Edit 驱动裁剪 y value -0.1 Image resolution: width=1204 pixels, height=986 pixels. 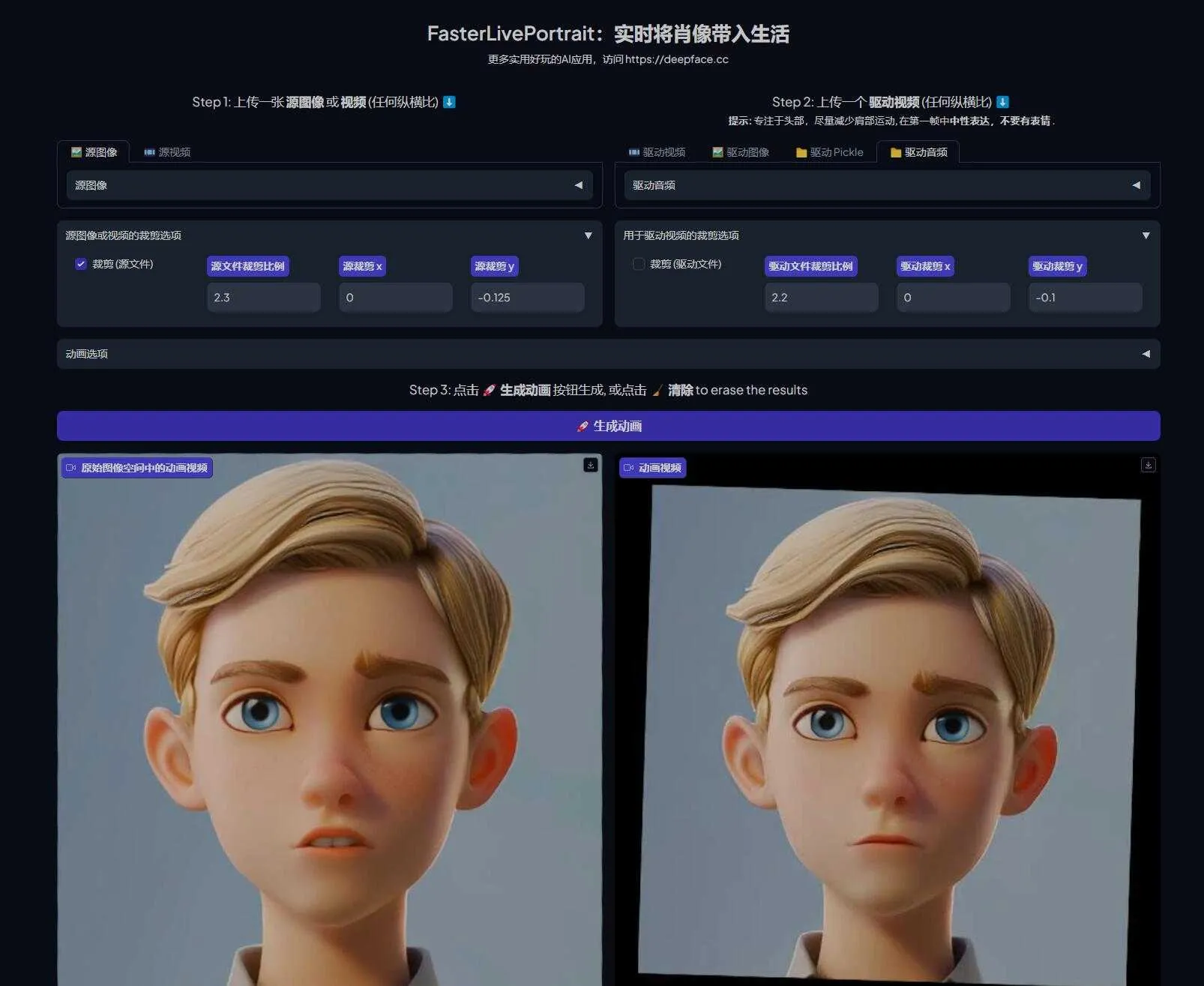click(1086, 298)
